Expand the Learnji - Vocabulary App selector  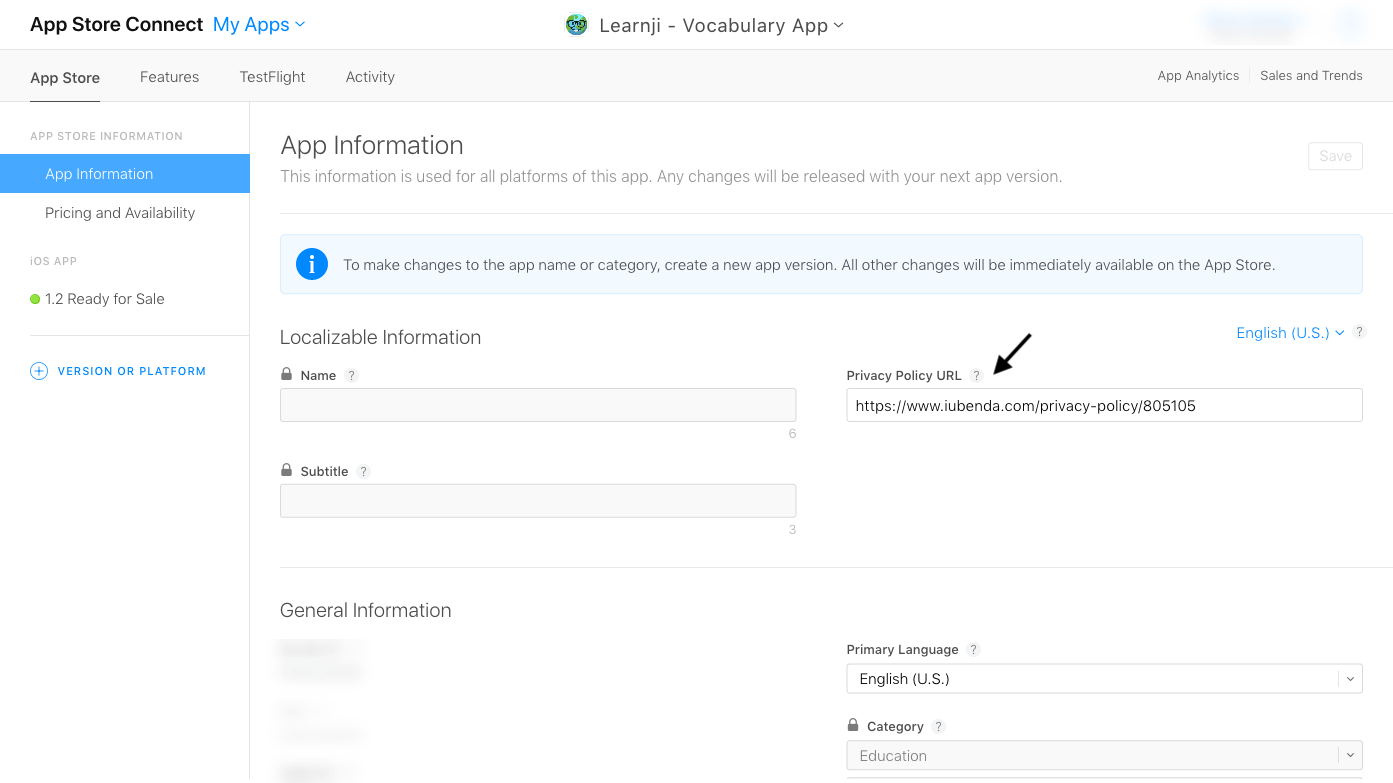pos(838,25)
